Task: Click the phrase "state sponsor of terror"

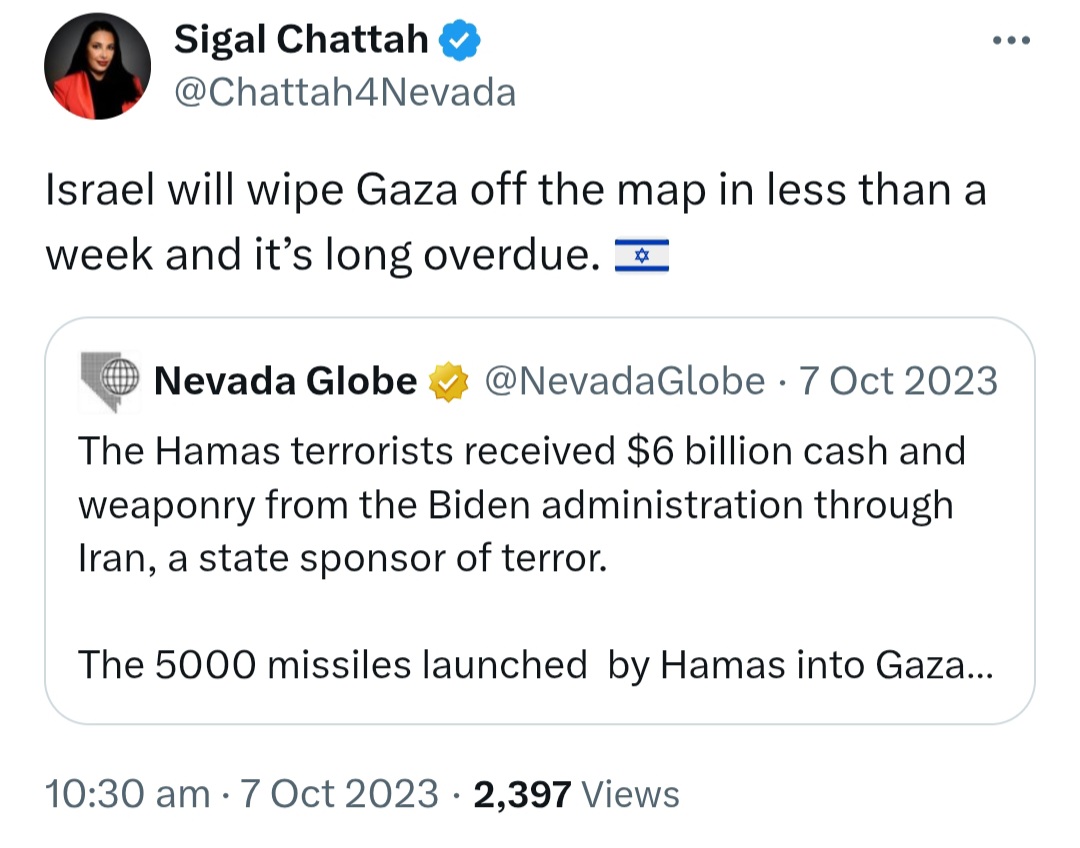Action: (401, 558)
